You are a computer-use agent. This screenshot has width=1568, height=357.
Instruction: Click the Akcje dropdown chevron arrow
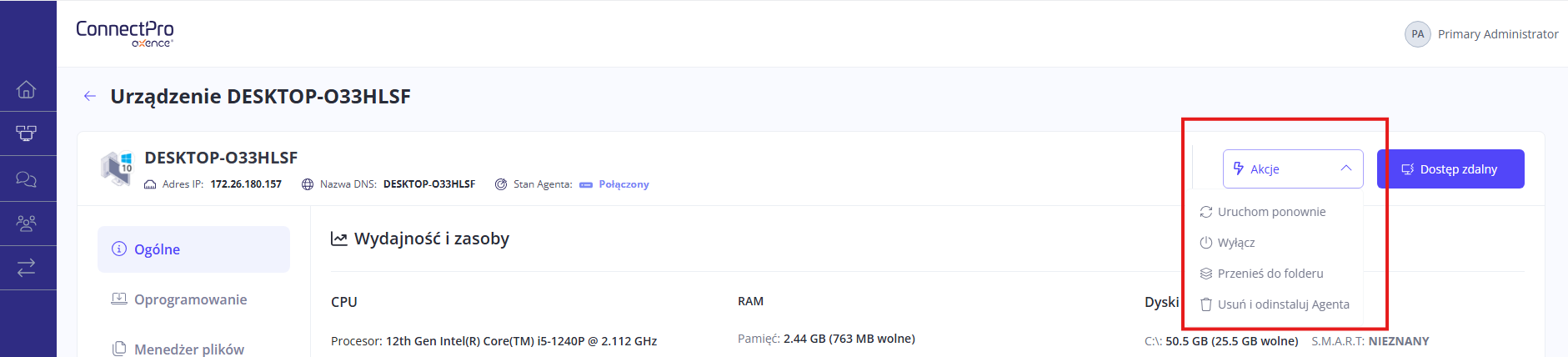click(1346, 168)
